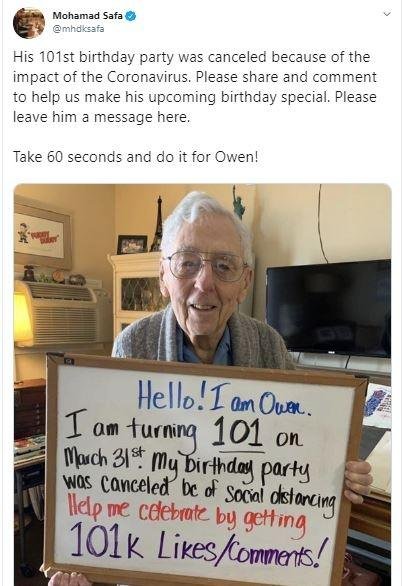Click the 'Hello! I am Owen.' whiteboard text

(224, 400)
